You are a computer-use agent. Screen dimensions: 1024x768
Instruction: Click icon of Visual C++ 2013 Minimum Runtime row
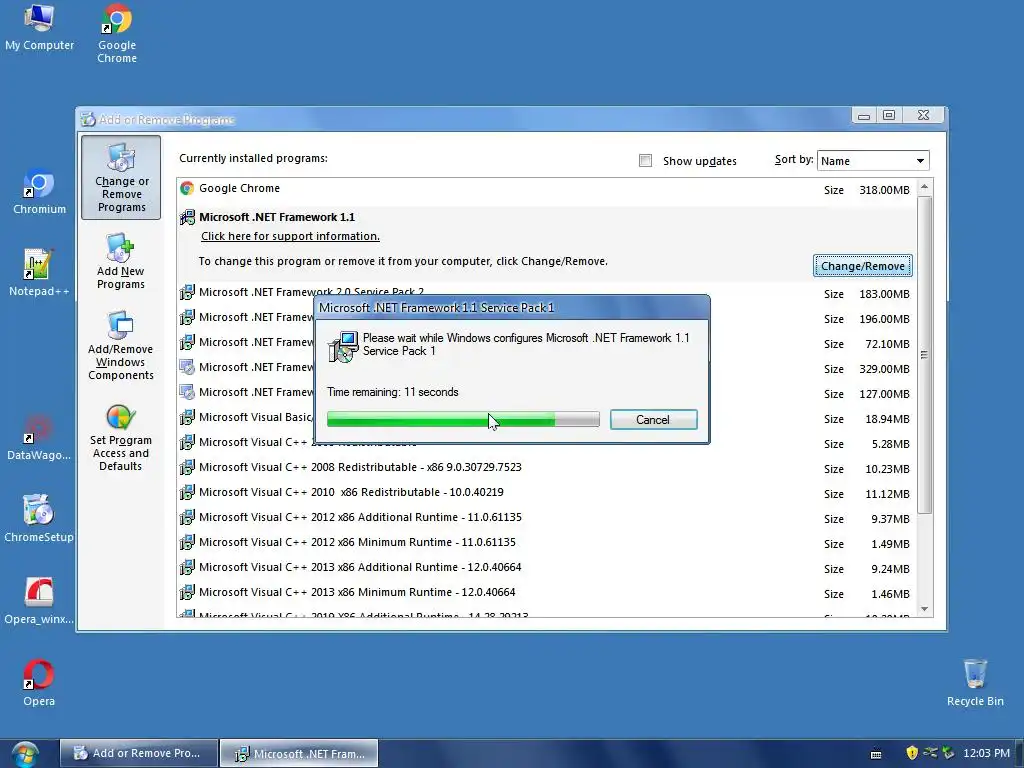(187, 592)
